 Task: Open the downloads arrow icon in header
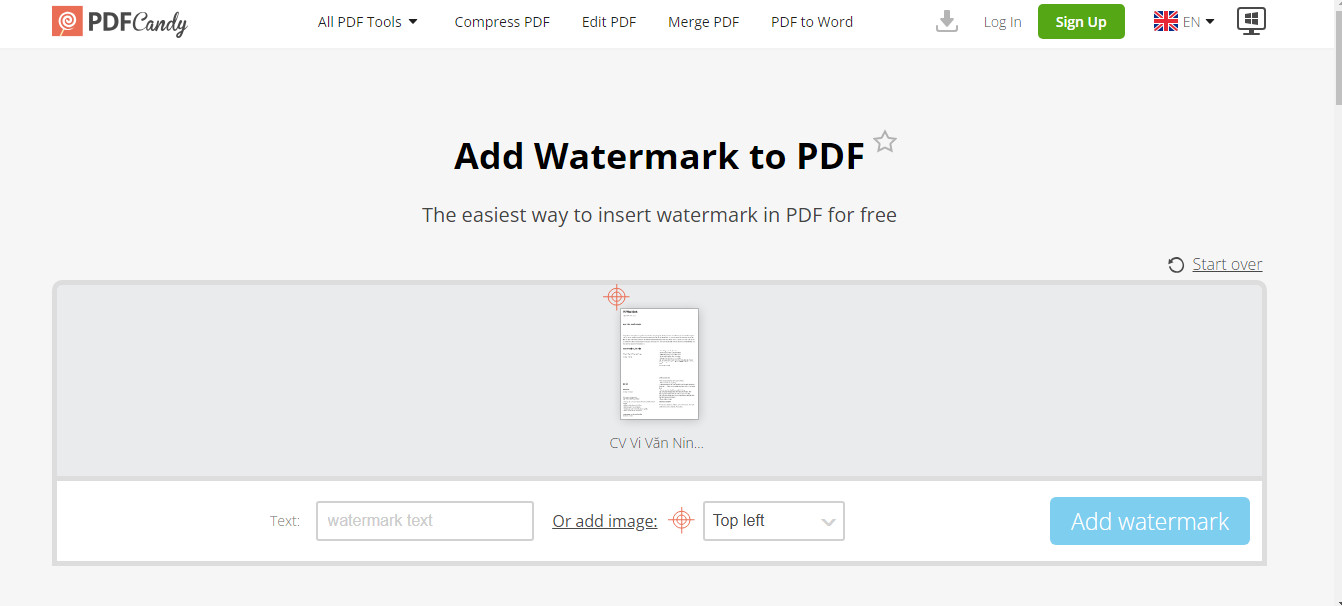pyautogui.click(x=947, y=21)
